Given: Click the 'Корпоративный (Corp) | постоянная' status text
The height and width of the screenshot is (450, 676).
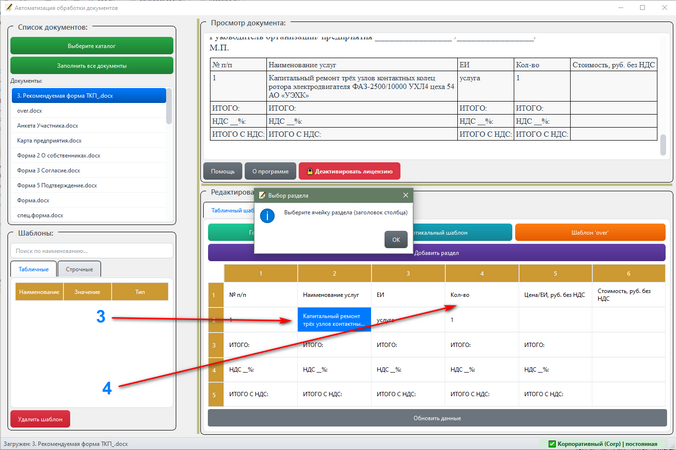Looking at the screenshot, I should pos(607,444).
